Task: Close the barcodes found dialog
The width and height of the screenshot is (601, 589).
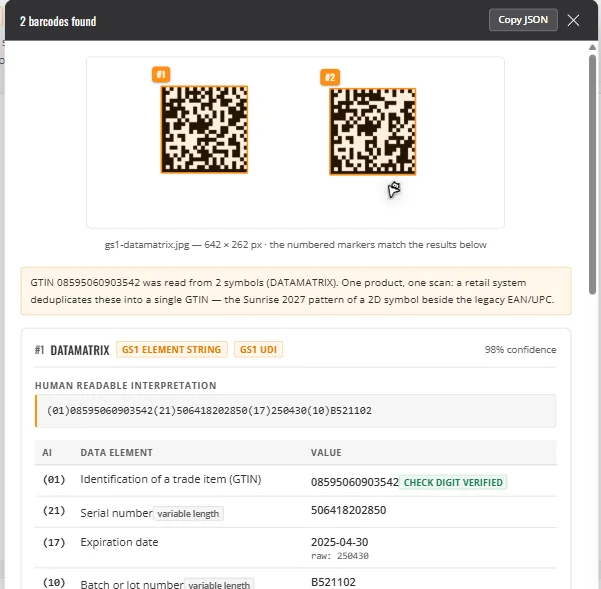Action: (573, 20)
